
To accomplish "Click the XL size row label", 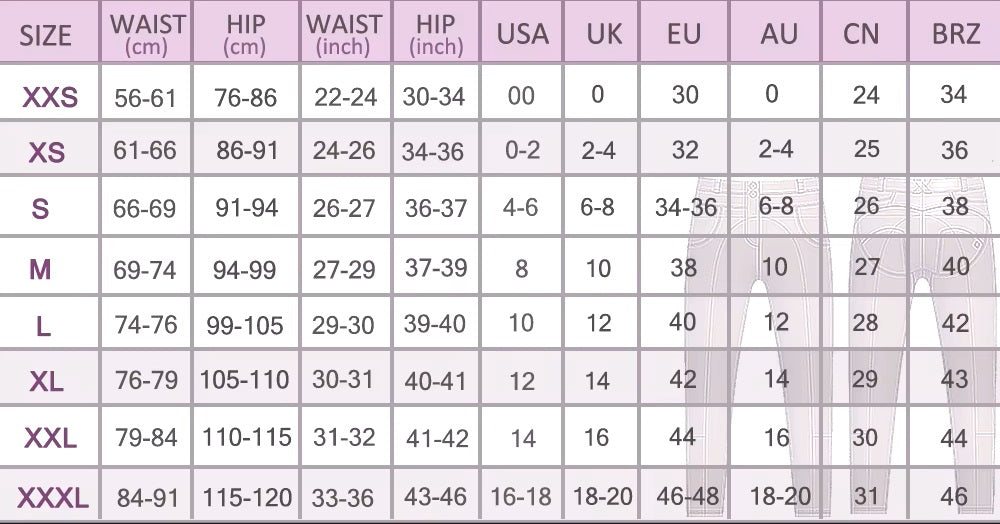I will (x=46, y=381).
